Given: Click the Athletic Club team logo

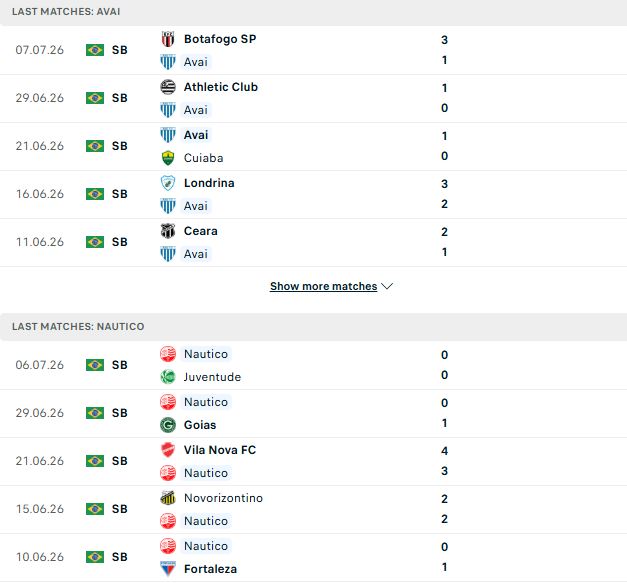Looking at the screenshot, I should tap(168, 87).
